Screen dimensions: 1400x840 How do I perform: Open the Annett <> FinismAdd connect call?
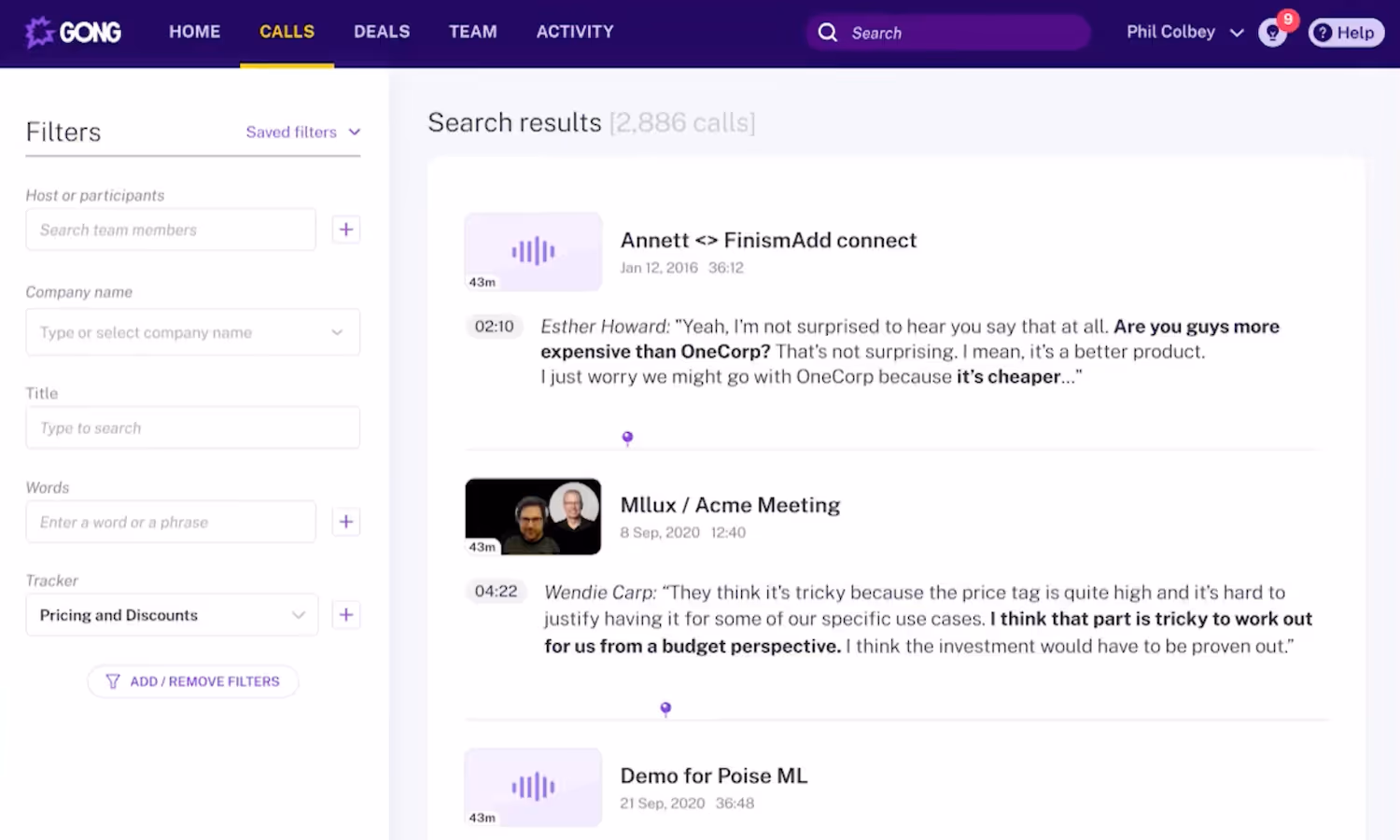coord(768,241)
